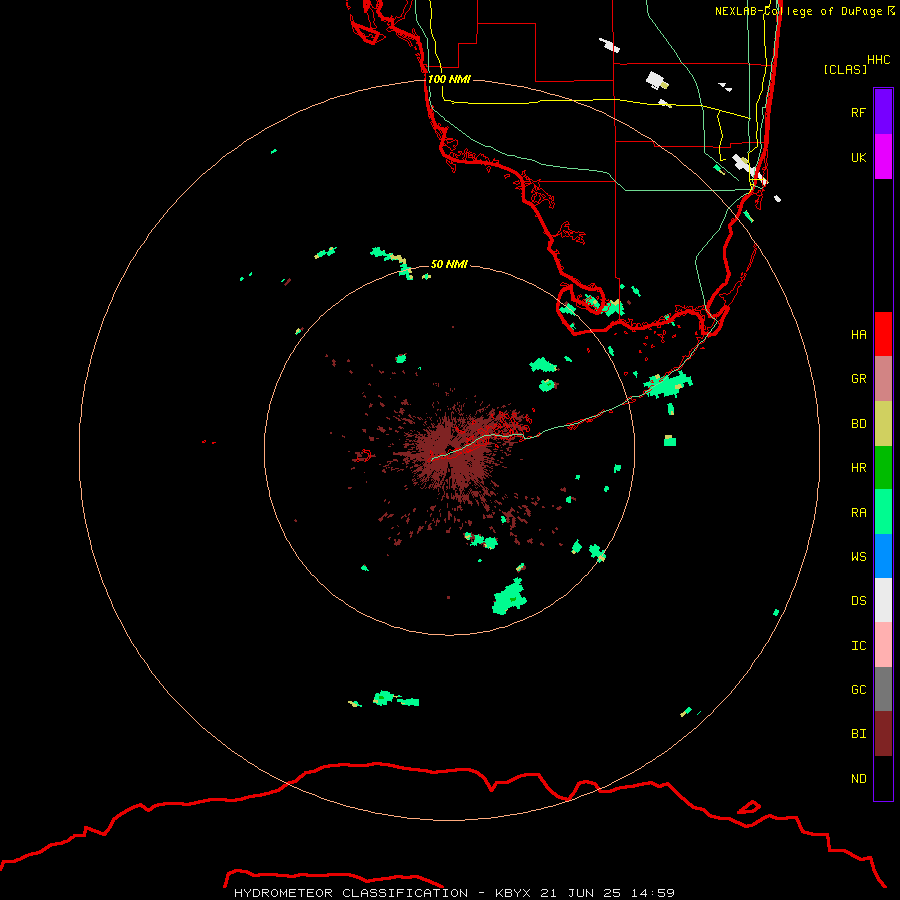Image resolution: width=900 pixels, height=900 pixels.
Task: Click the 'HR' legend label
Action: coord(858,468)
